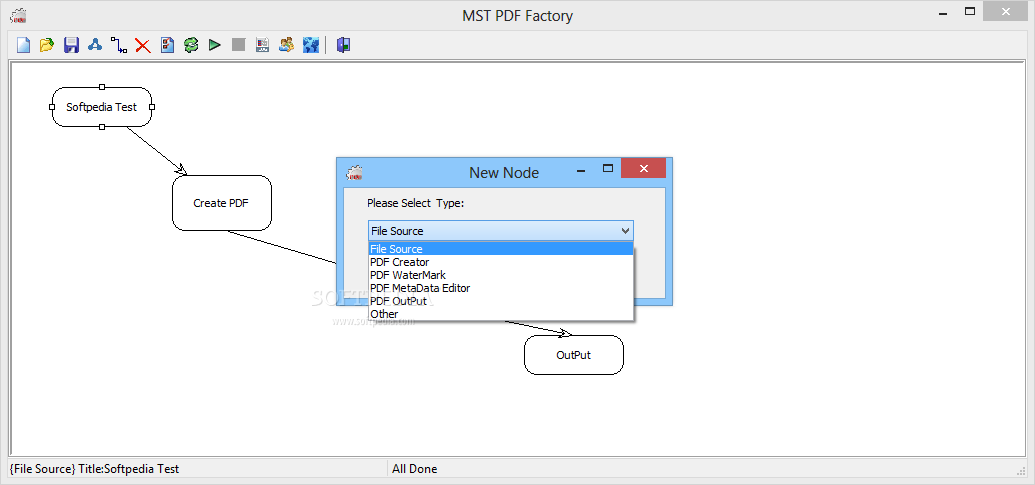This screenshot has width=1035, height=485.
Task: Click the users group icon in toolbar
Action: 286,45
